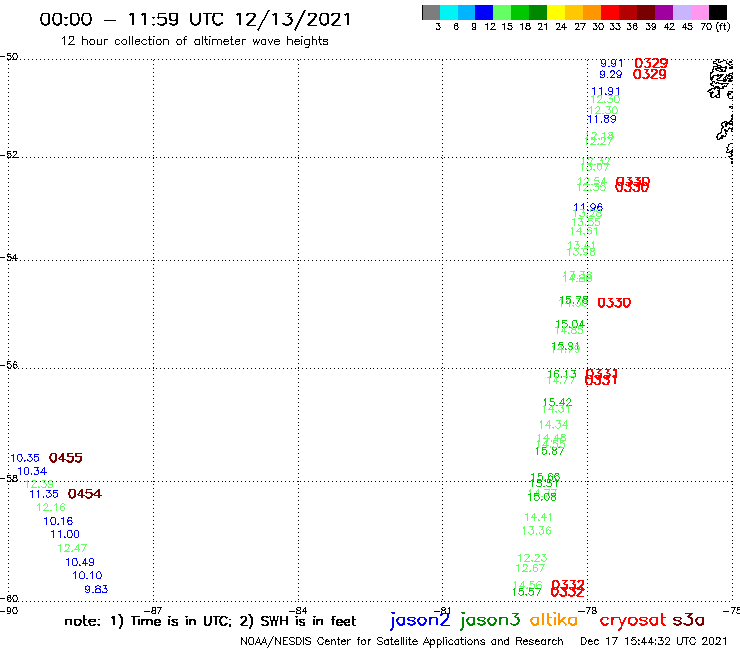The height and width of the screenshot is (650, 740).
Task: Select the purple swatch in the legend bar
Action: pyautogui.click(x=664, y=12)
